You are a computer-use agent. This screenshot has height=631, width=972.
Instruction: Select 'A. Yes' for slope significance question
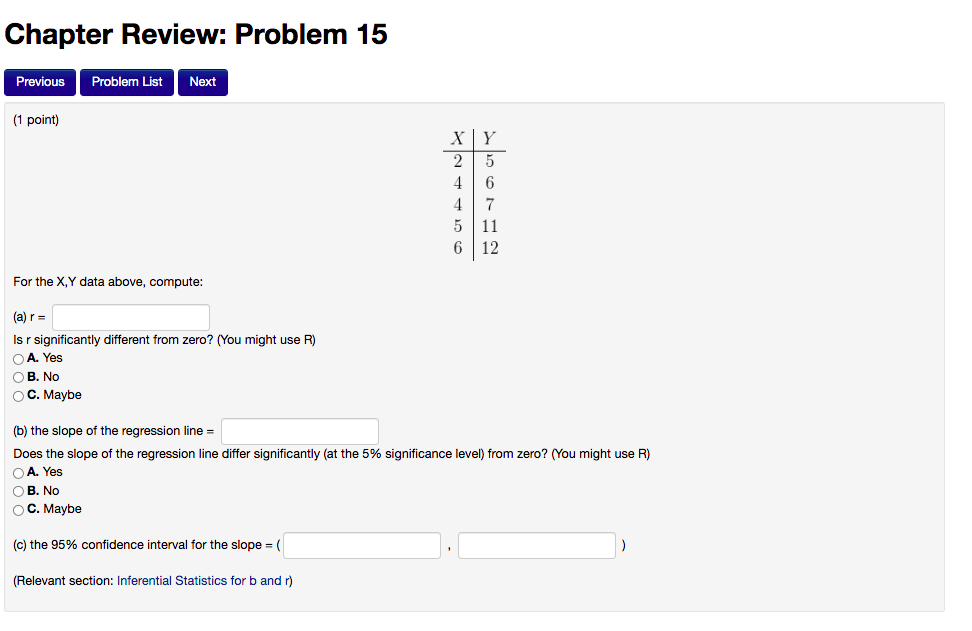tap(18, 472)
